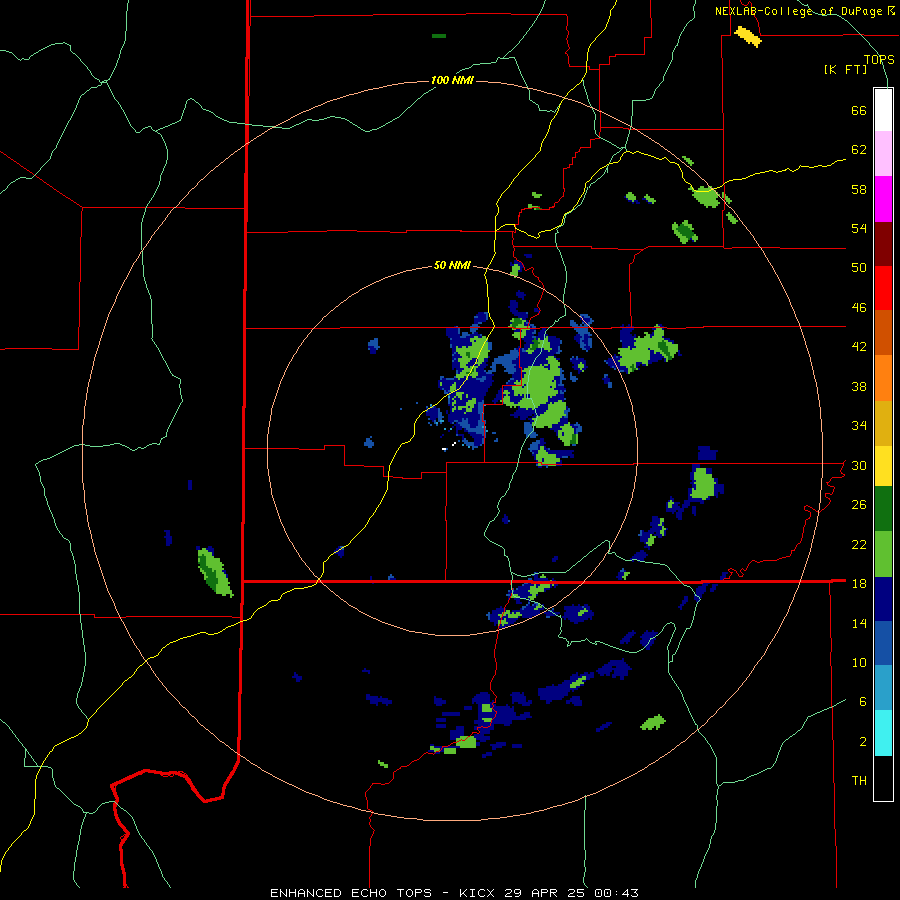This screenshot has height=900, width=900.
Task: Click the gold swatch in color scale
Action: (x=883, y=423)
